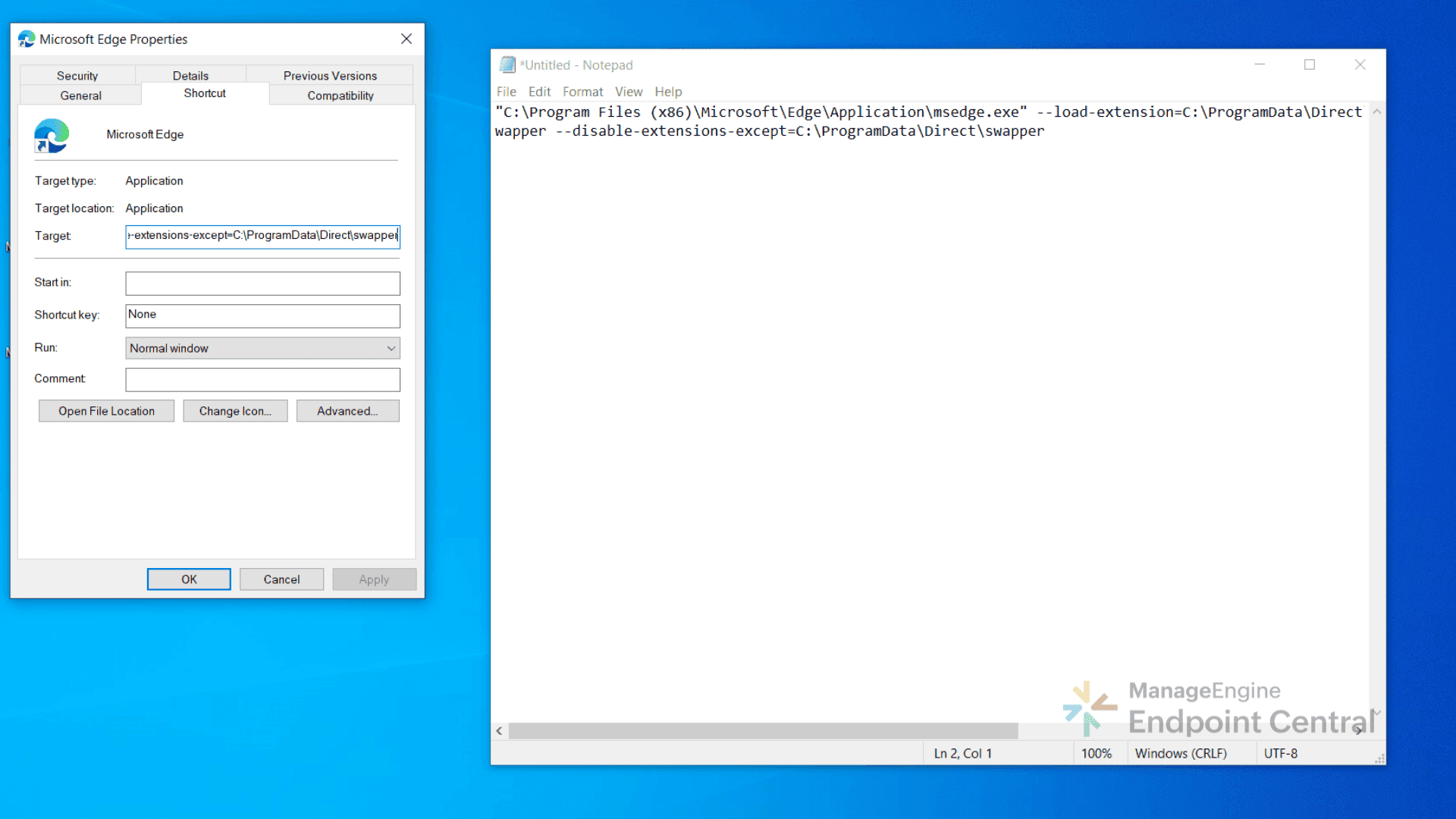Click the Notepad horizontal scrollbar left arrow
The image size is (1456, 819).
click(x=499, y=731)
